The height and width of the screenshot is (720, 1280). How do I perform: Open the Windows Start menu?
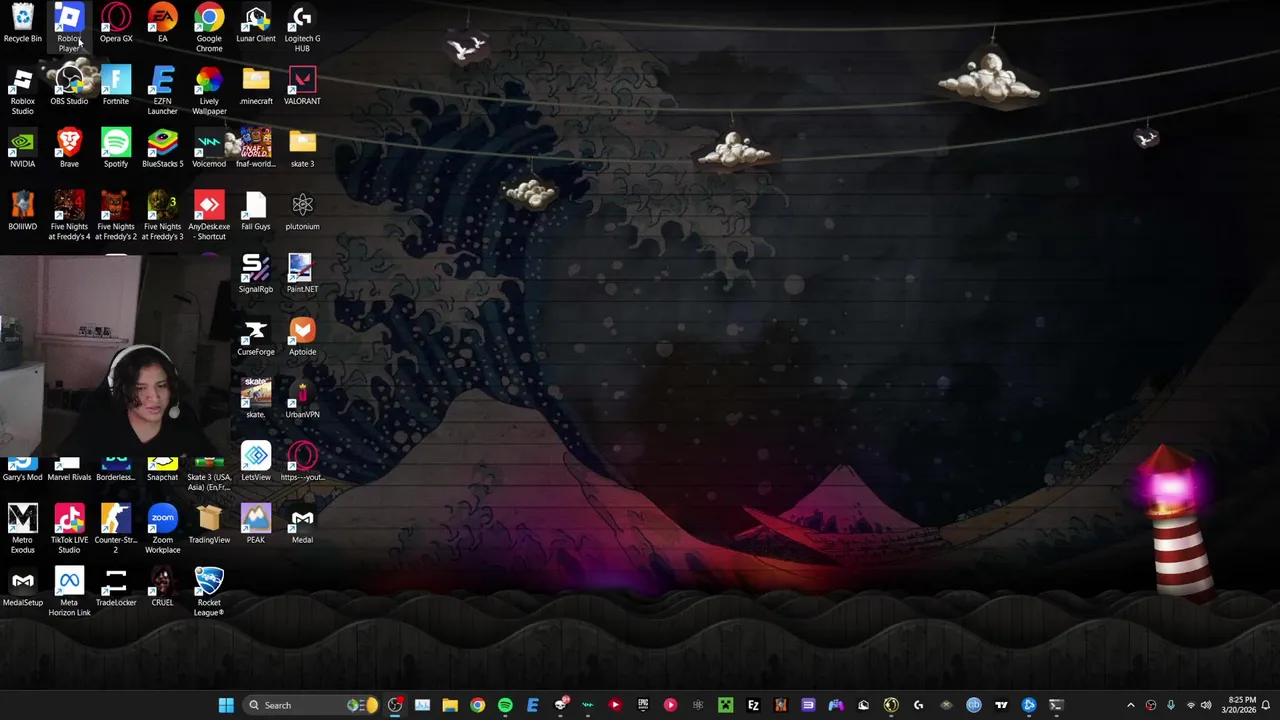pos(226,705)
